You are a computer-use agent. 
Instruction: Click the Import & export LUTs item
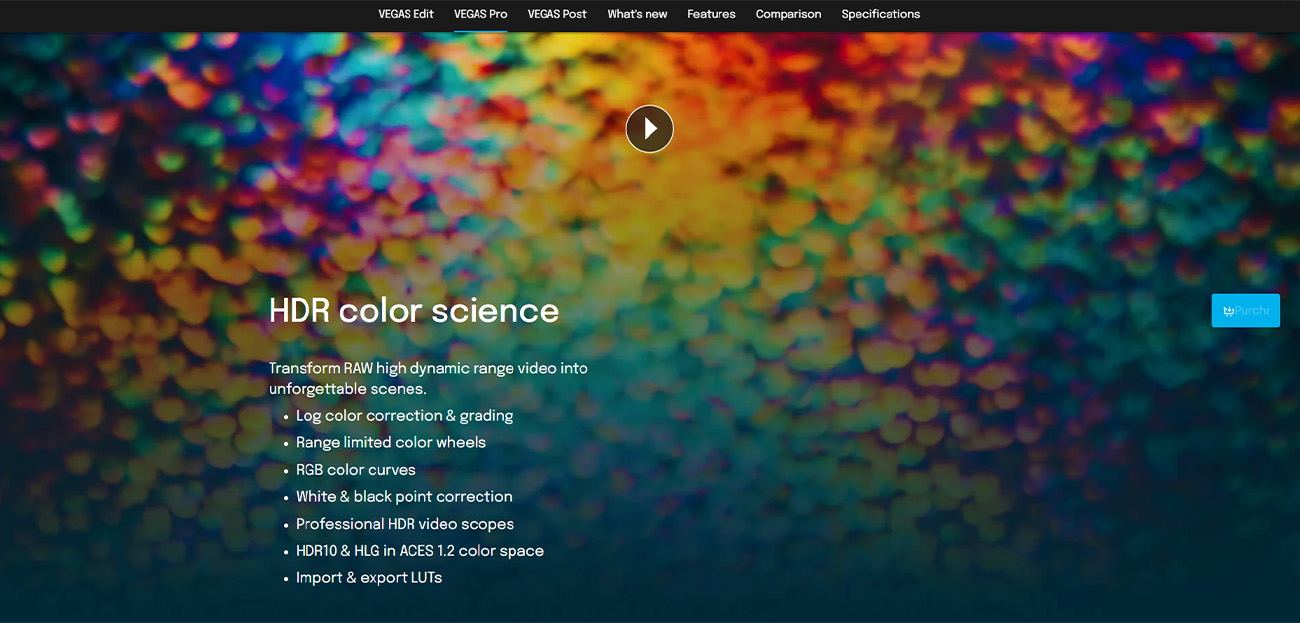(x=369, y=578)
